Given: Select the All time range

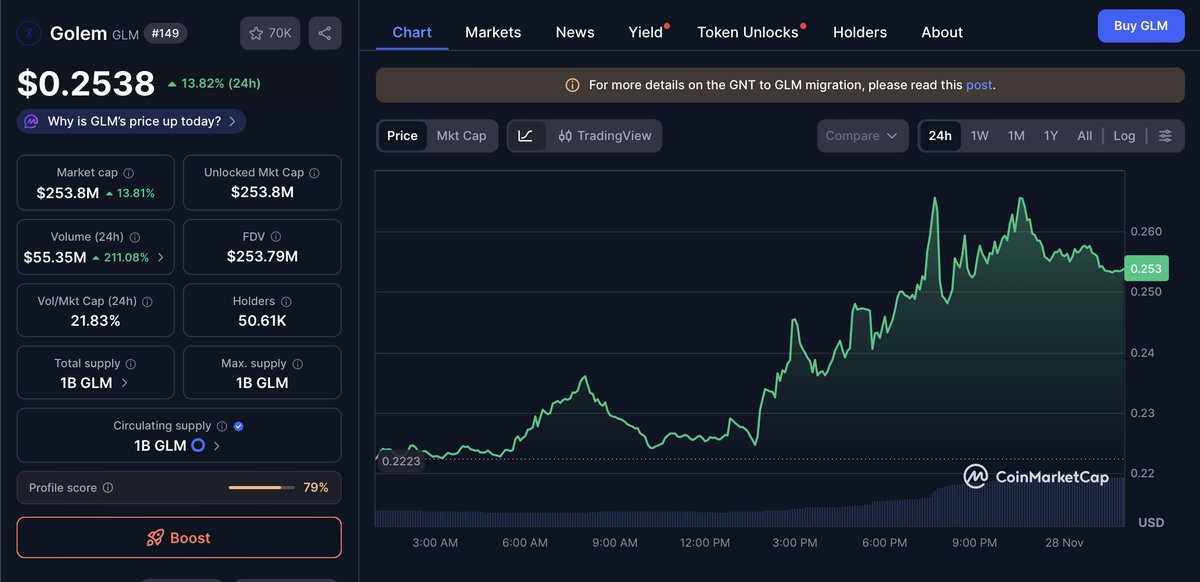Looking at the screenshot, I should (1085, 136).
